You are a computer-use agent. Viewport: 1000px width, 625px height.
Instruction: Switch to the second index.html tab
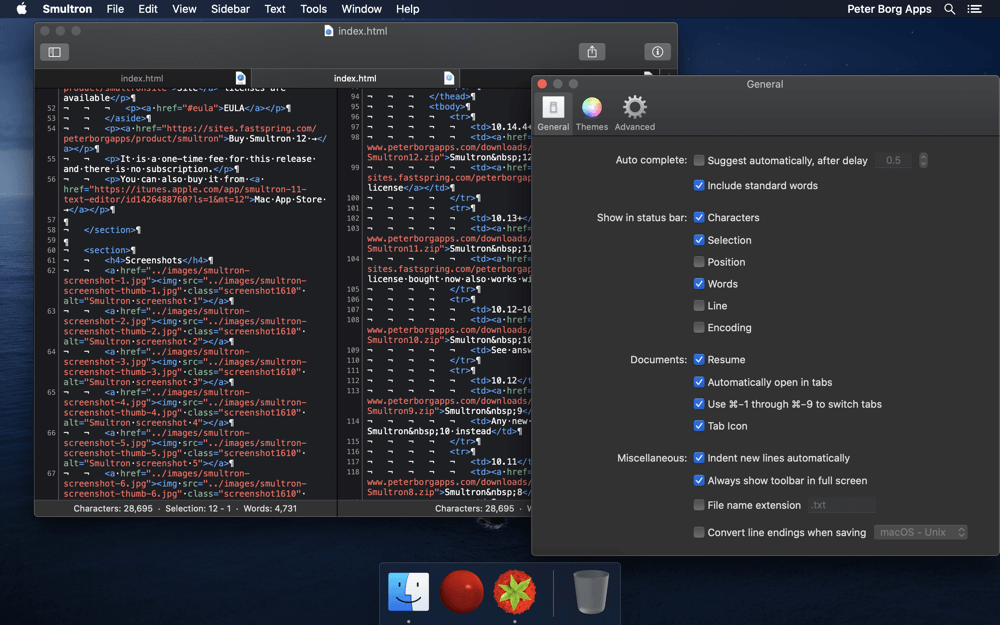[x=355, y=78]
